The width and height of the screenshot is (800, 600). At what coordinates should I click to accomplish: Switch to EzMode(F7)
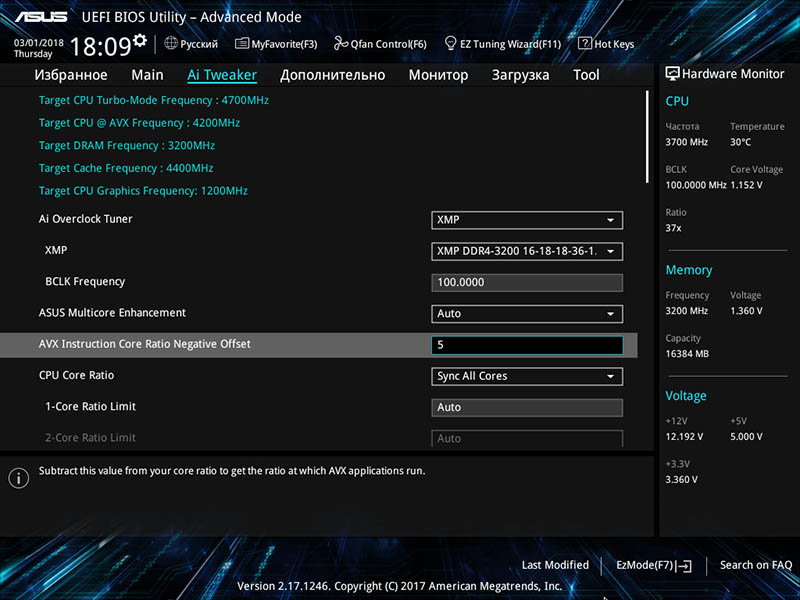pos(654,565)
